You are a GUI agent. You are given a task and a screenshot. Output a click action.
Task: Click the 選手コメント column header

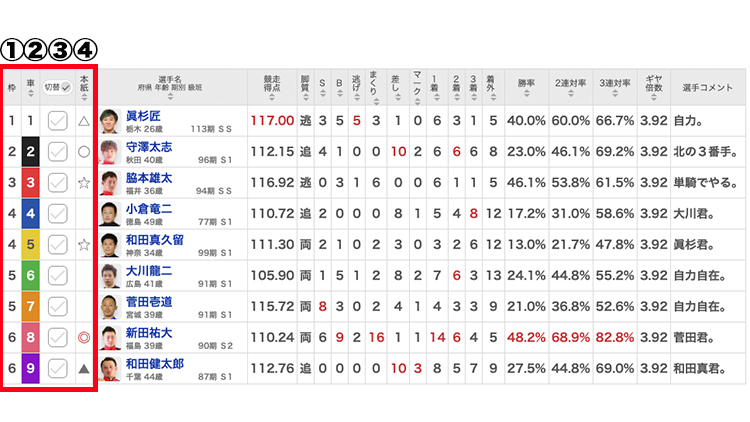coord(708,87)
